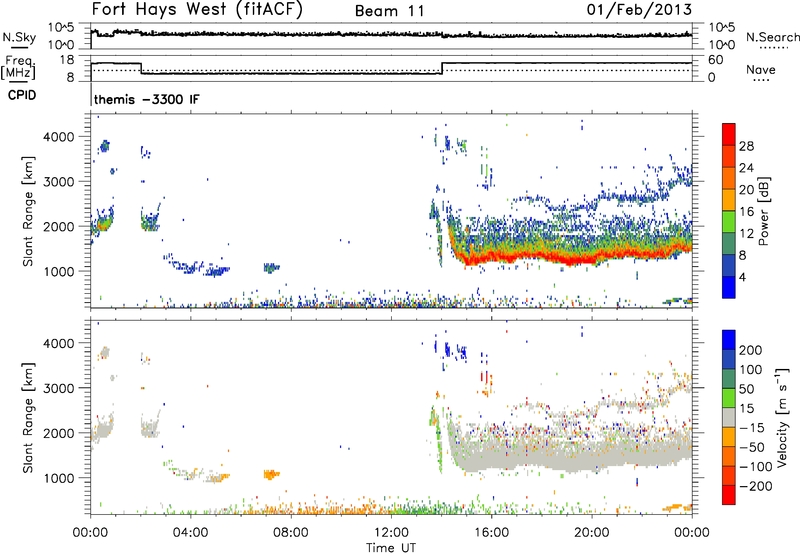Click the '−100' label on Velocity colorbar
Image resolution: width=800 pixels, height=554 pixels.
758,466
